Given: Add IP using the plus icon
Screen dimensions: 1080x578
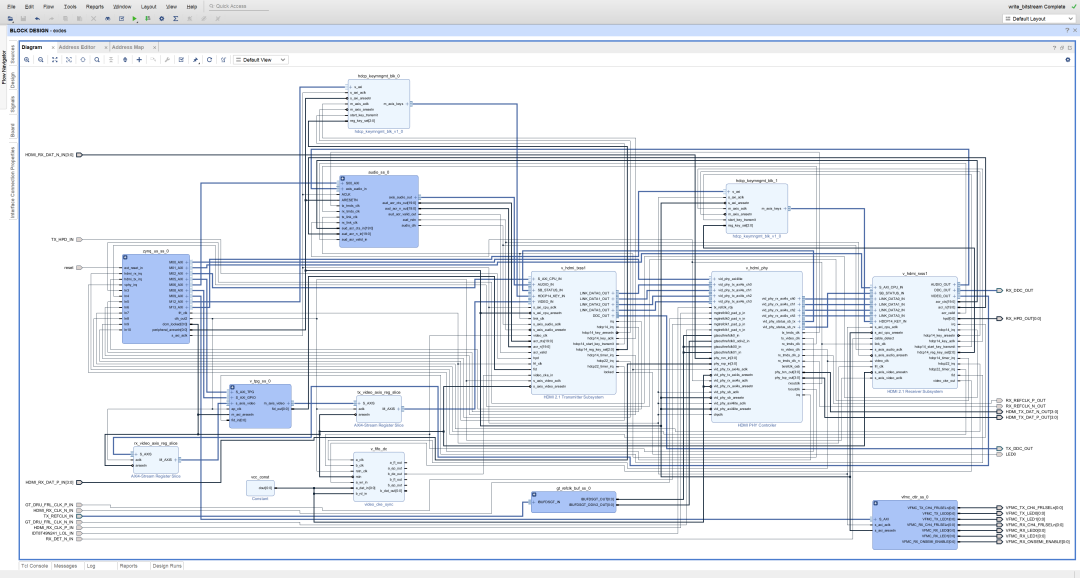Looking at the screenshot, I should [139, 60].
